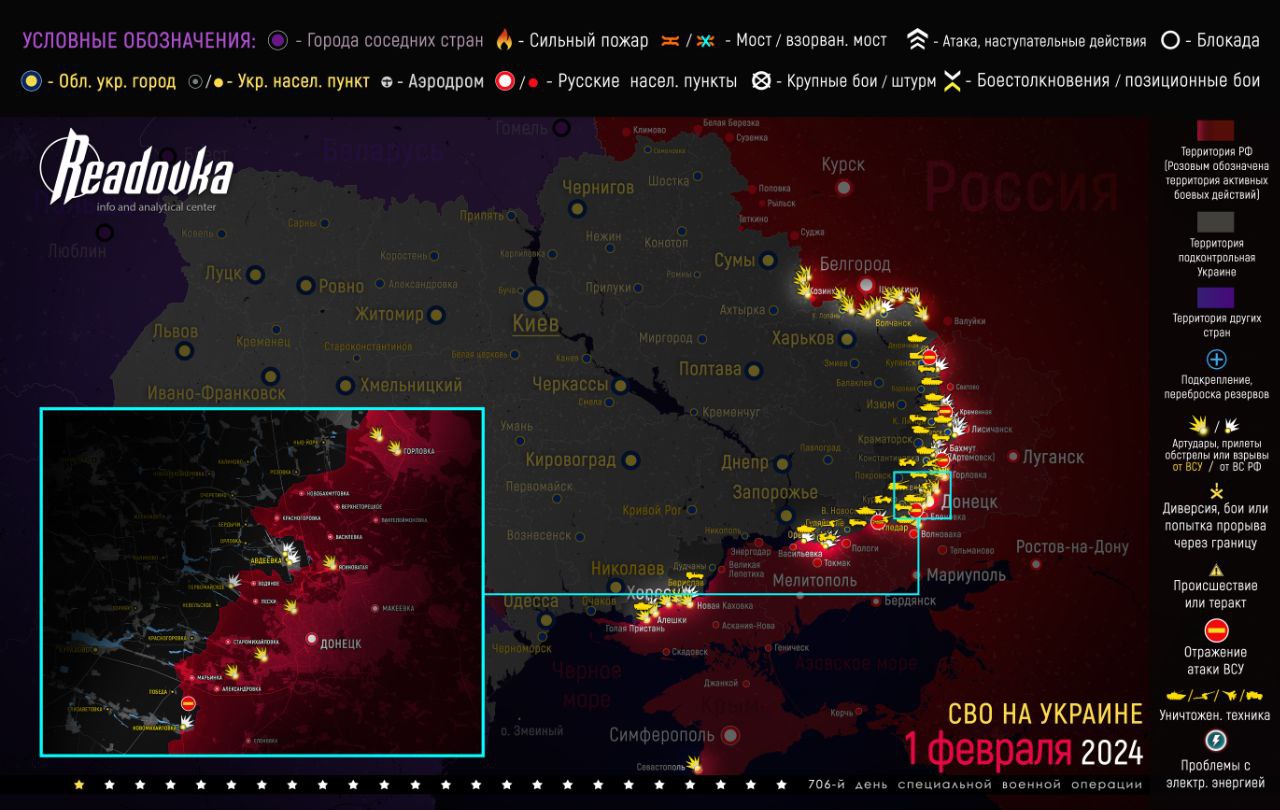Screen dimensions: 1280x810
Task: Click the Аэродром legend icon
Action: click(387, 82)
